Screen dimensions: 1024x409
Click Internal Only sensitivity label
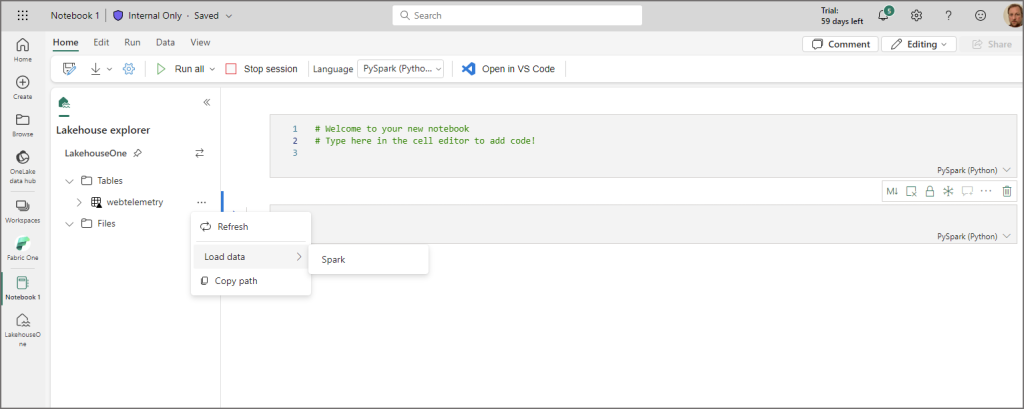pos(148,16)
